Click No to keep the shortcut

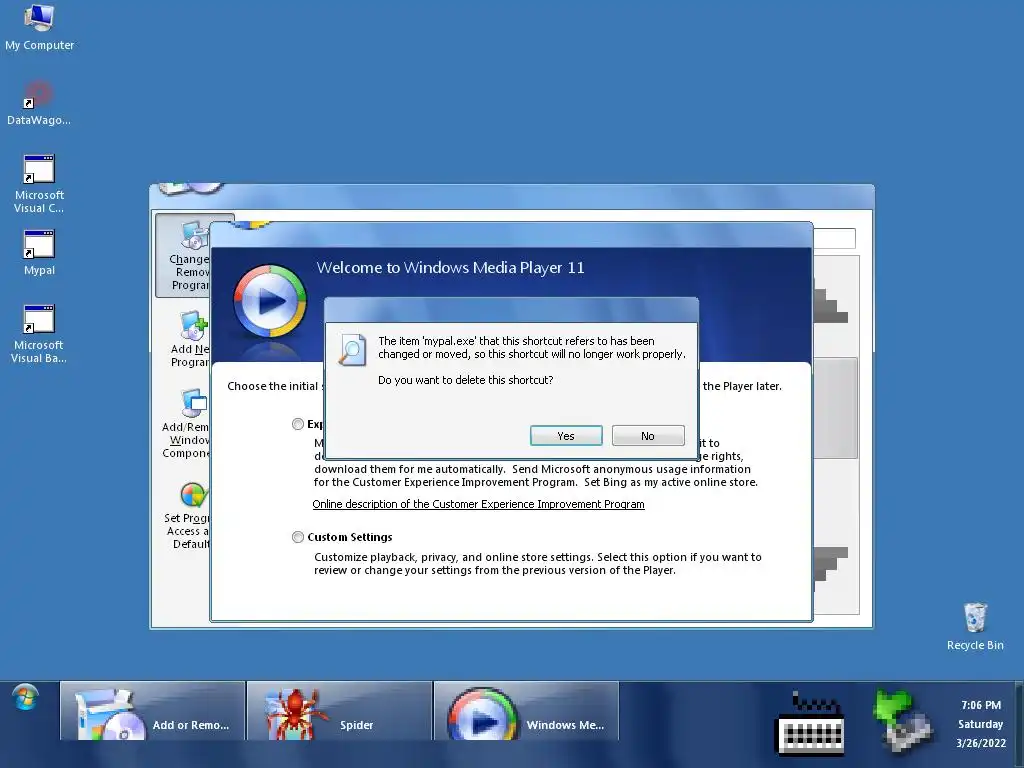pos(648,436)
